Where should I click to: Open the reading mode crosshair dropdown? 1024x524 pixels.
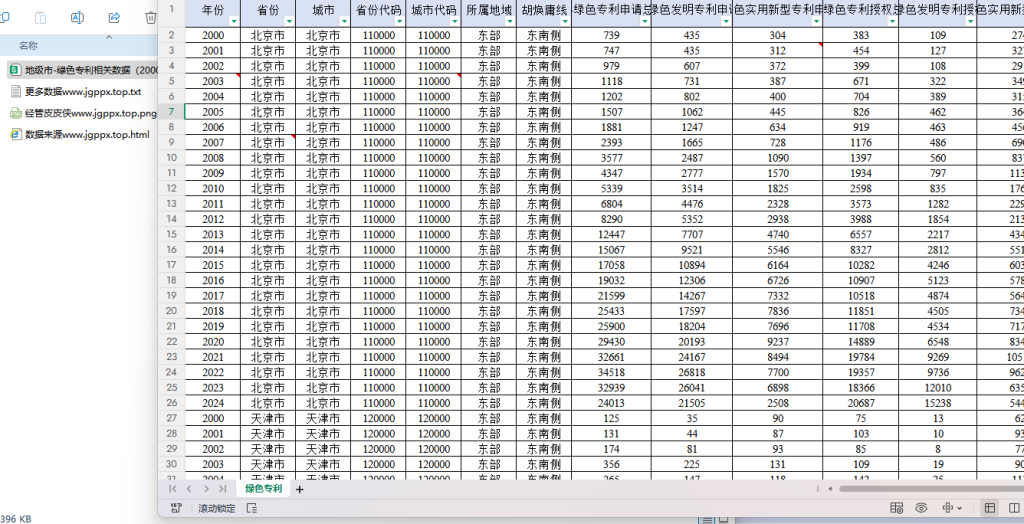pyautogui.click(x=952, y=508)
